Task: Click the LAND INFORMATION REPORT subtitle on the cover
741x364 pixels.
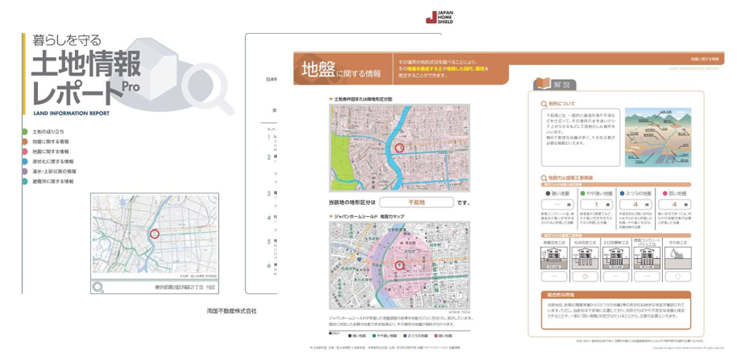Action: click(71, 113)
